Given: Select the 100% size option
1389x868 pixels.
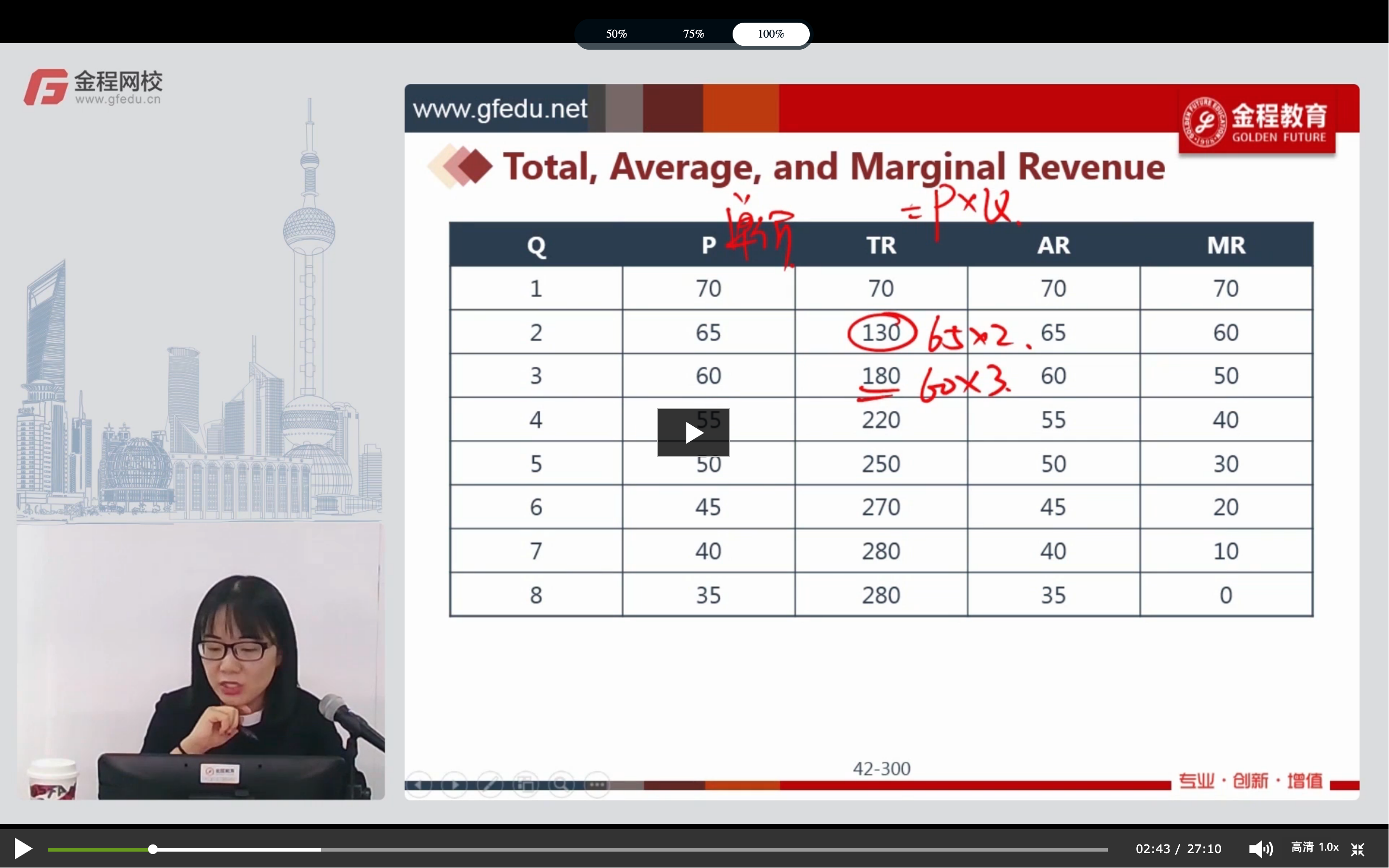Looking at the screenshot, I should point(770,34).
